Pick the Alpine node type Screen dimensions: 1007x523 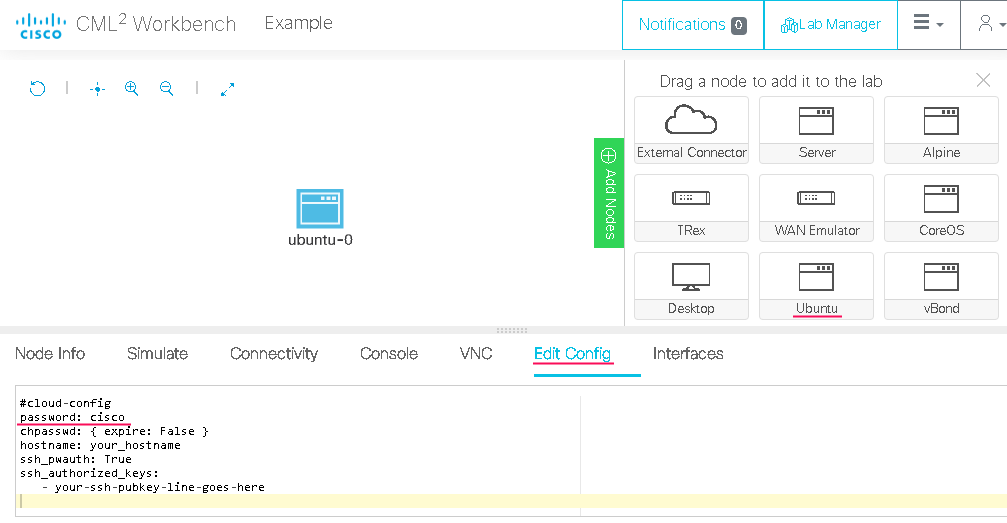[941, 130]
